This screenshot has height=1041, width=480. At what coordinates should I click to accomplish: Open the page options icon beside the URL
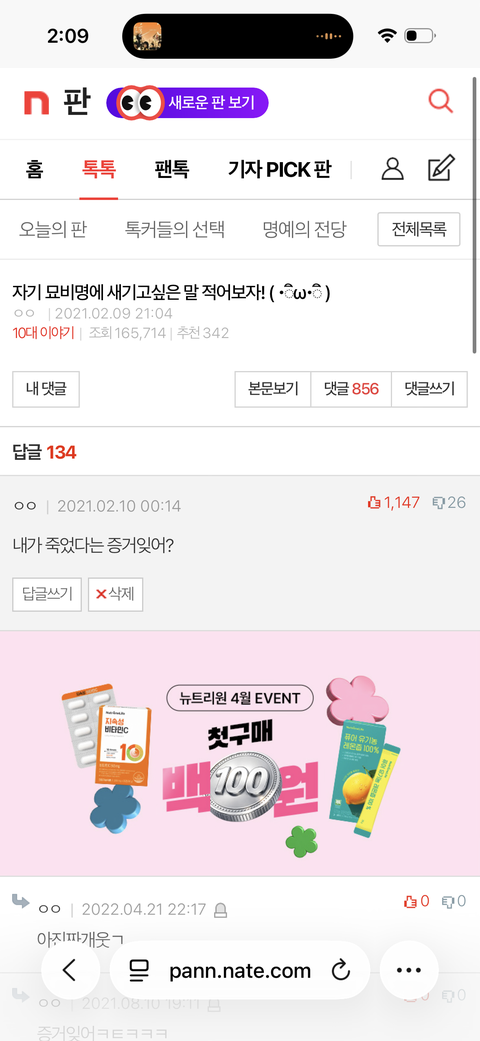139,971
